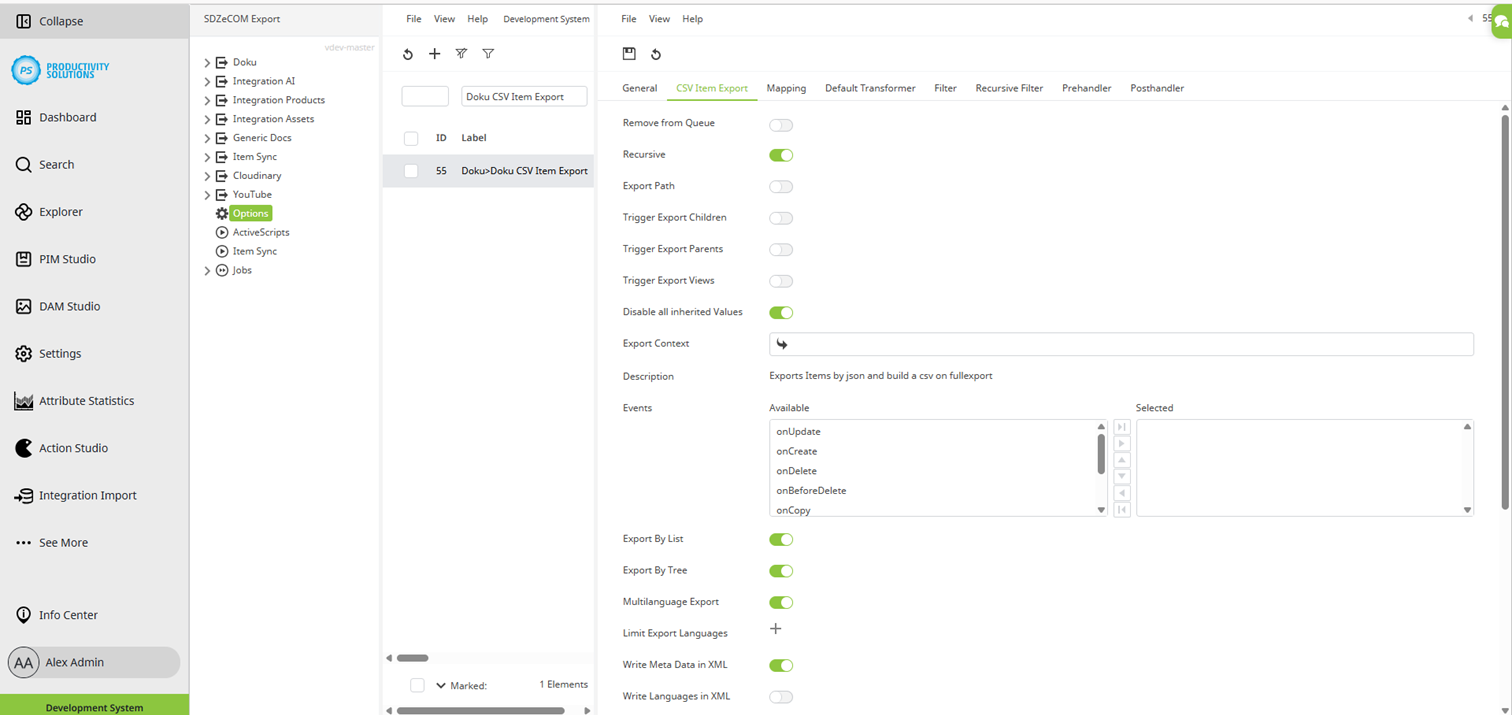The width and height of the screenshot is (1512, 715).
Task: Open ActiveScripts in the tree
Action: coord(261,232)
